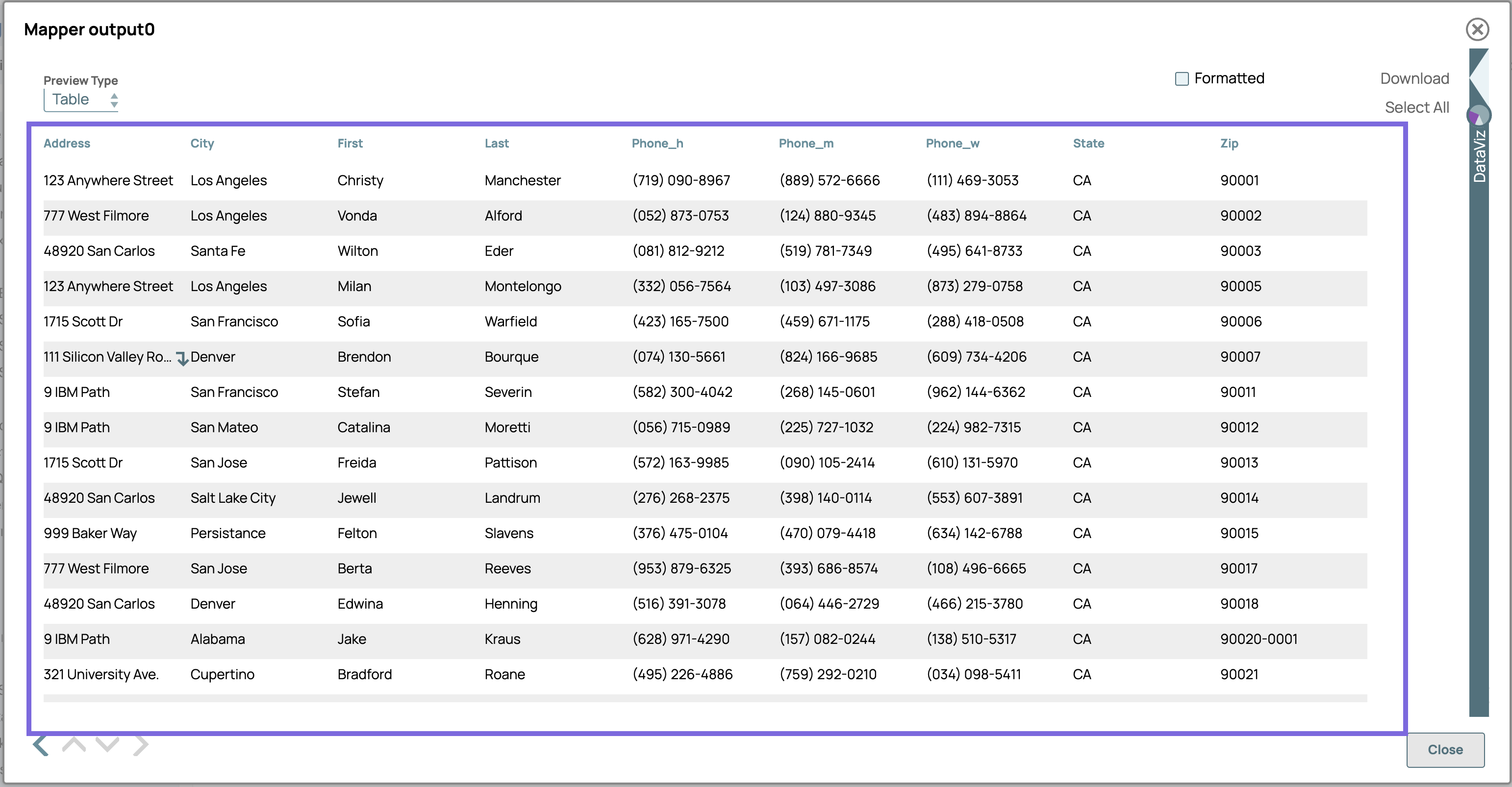Select first name Vonda cell
The image size is (1512, 787).
click(x=357, y=216)
